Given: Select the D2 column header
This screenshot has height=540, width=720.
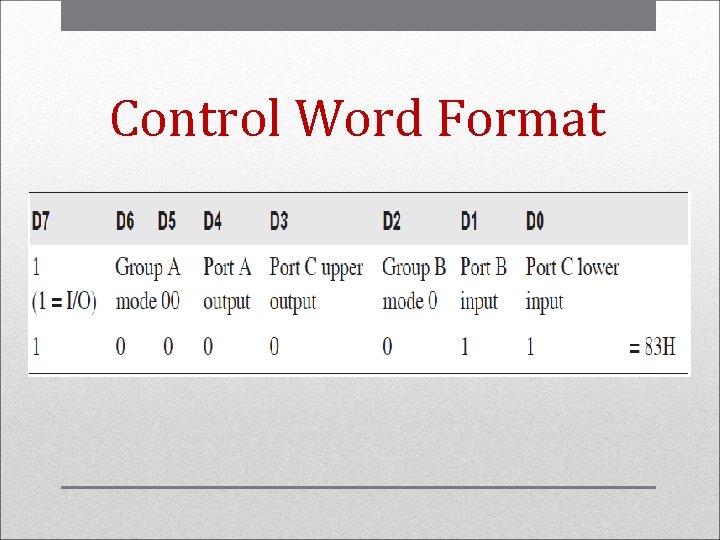Looking at the screenshot, I should pos(392,221).
